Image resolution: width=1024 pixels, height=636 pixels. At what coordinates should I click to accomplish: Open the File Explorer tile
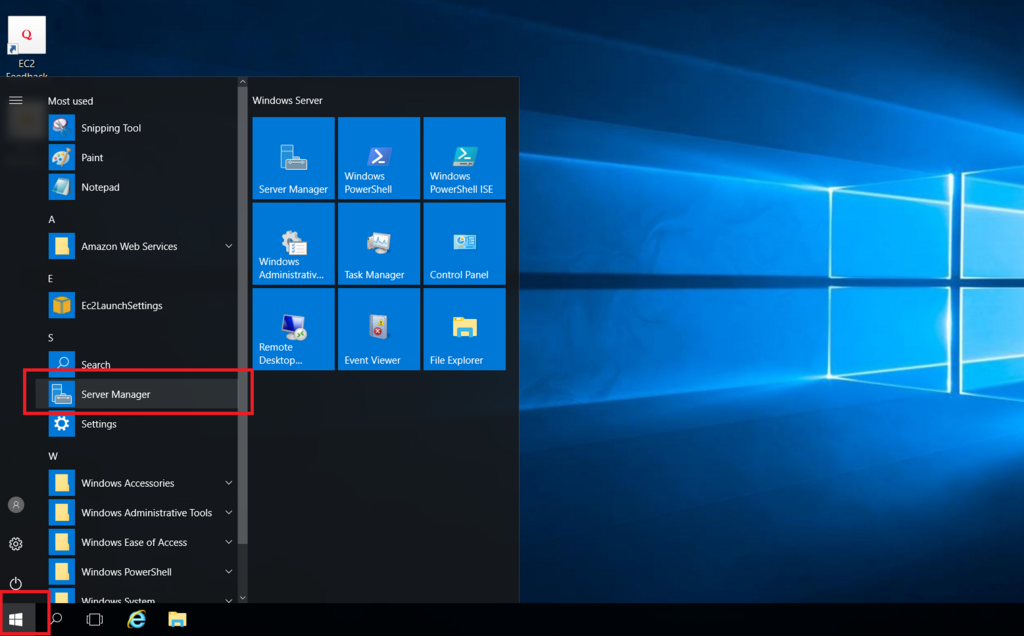(x=464, y=329)
